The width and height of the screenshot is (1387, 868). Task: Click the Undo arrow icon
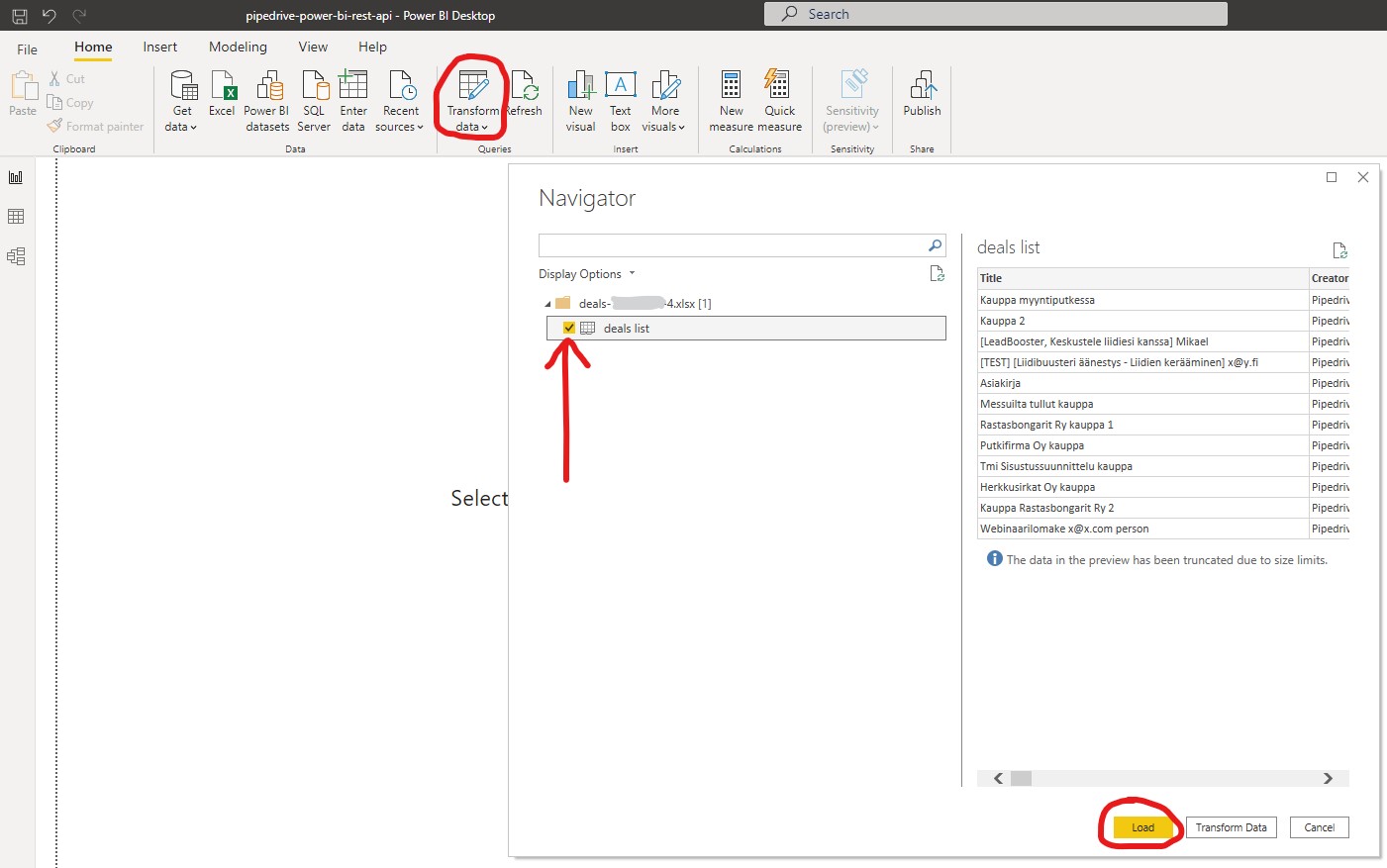click(49, 15)
